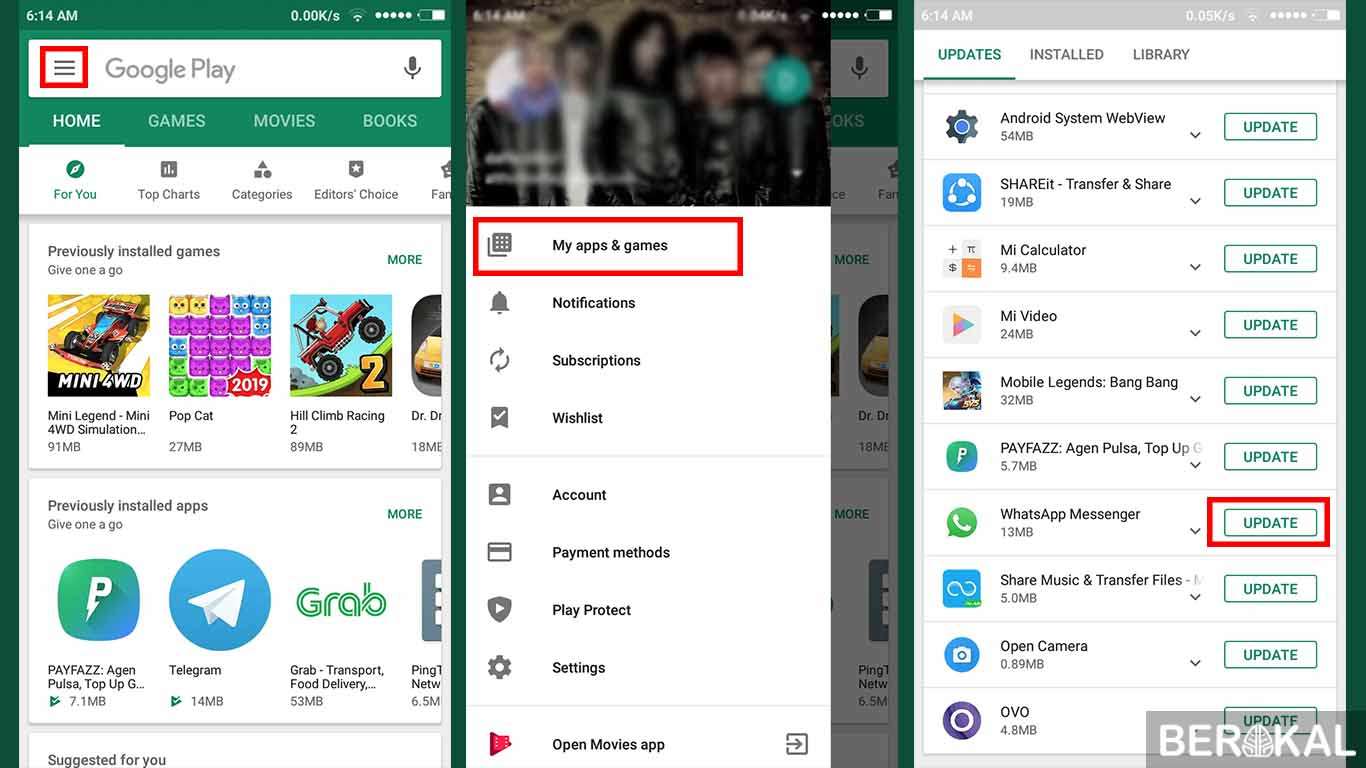Click the WhatsApp Messenger app icon
Image resolution: width=1366 pixels, height=768 pixels.
962,522
